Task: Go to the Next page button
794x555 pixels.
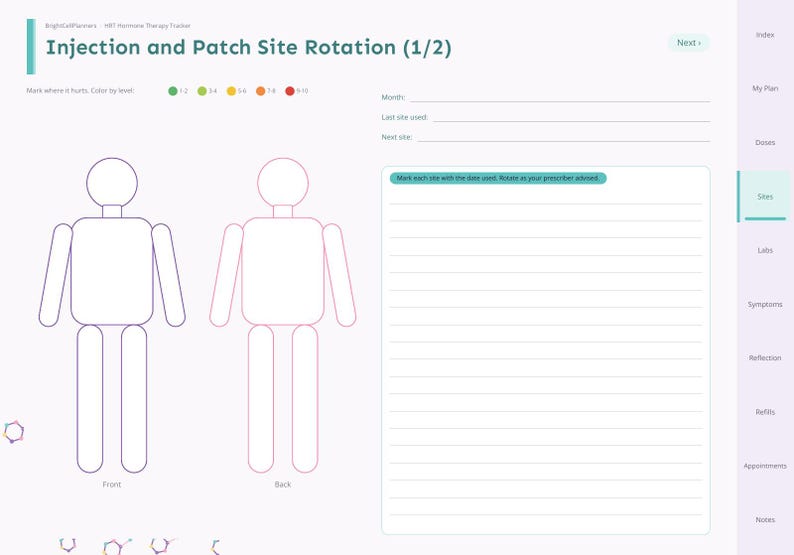Action: (x=689, y=43)
